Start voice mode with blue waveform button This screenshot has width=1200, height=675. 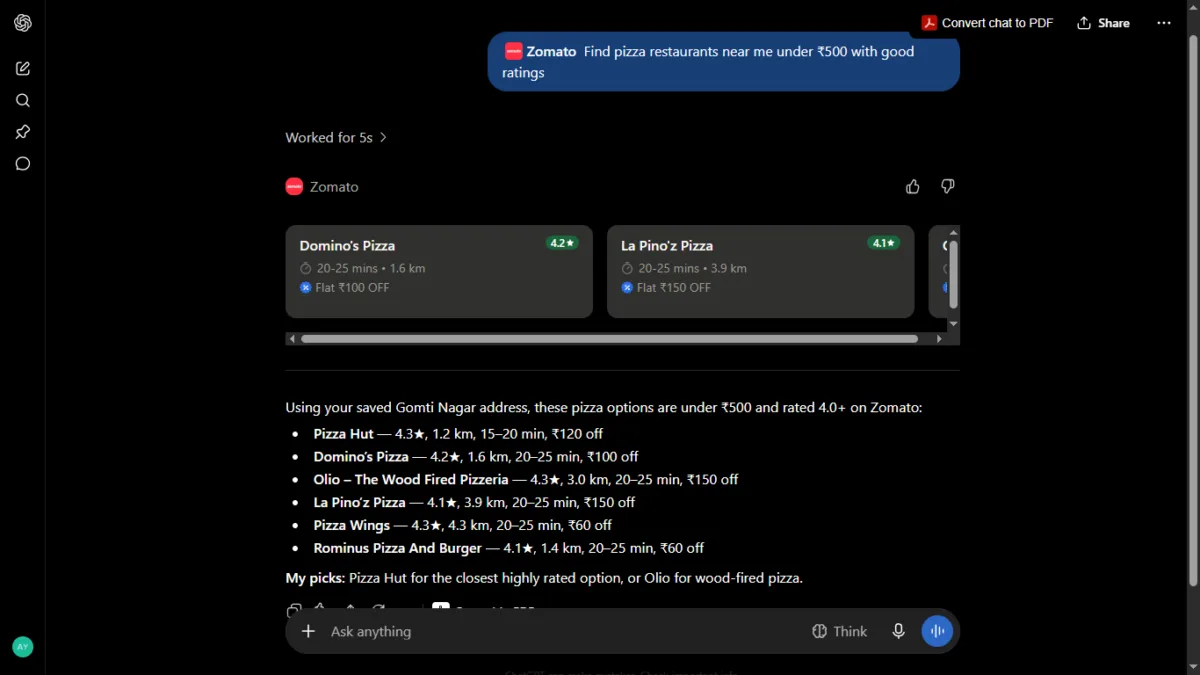(937, 631)
